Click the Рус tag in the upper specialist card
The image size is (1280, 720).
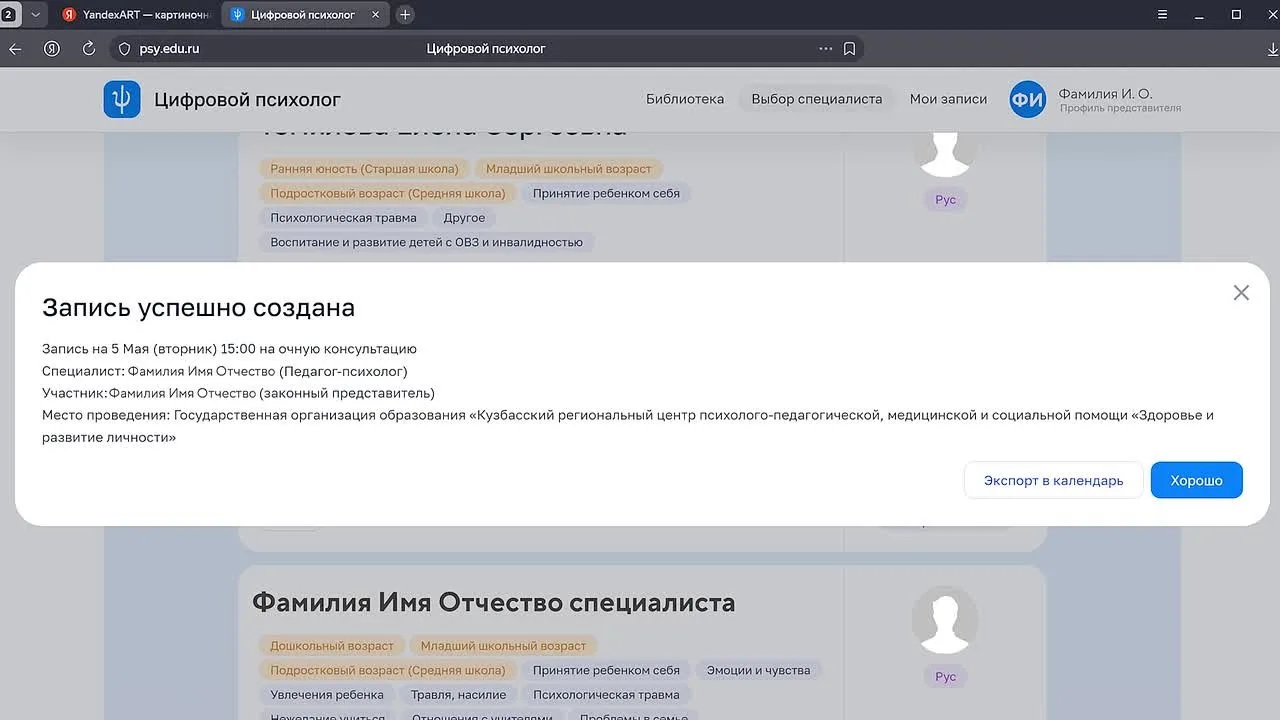tap(946, 200)
